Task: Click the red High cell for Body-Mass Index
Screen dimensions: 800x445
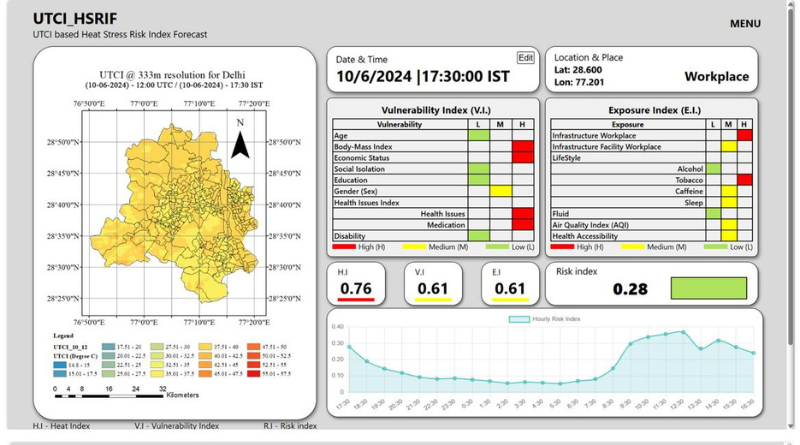Action: point(523,146)
